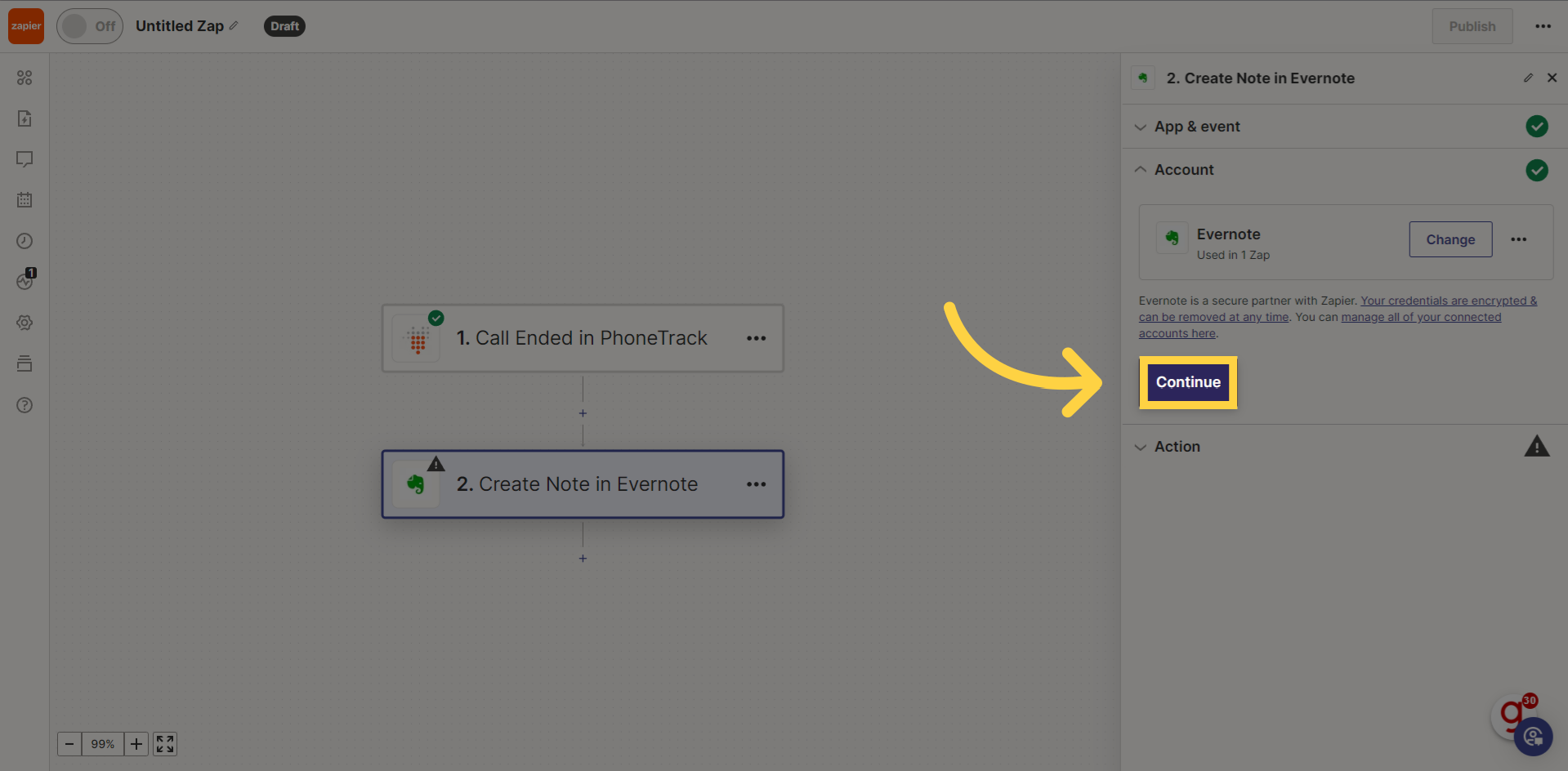This screenshot has height=771, width=1568.
Task: Add a step after Create Note in Evernote
Action: (x=583, y=559)
